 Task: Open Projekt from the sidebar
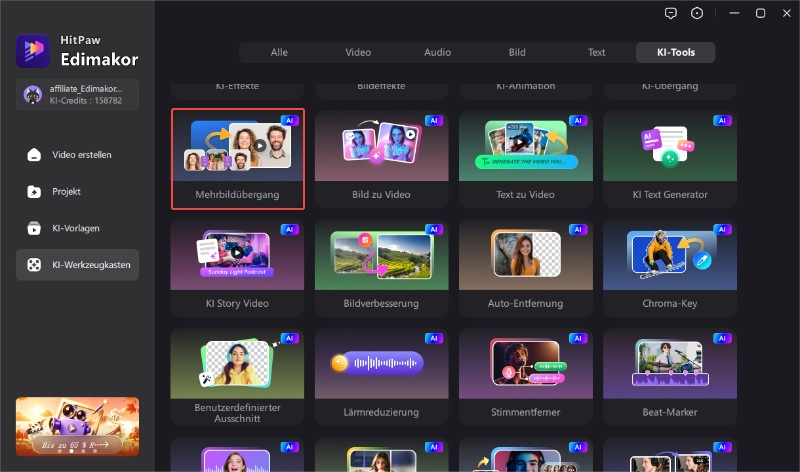[x=78, y=191]
